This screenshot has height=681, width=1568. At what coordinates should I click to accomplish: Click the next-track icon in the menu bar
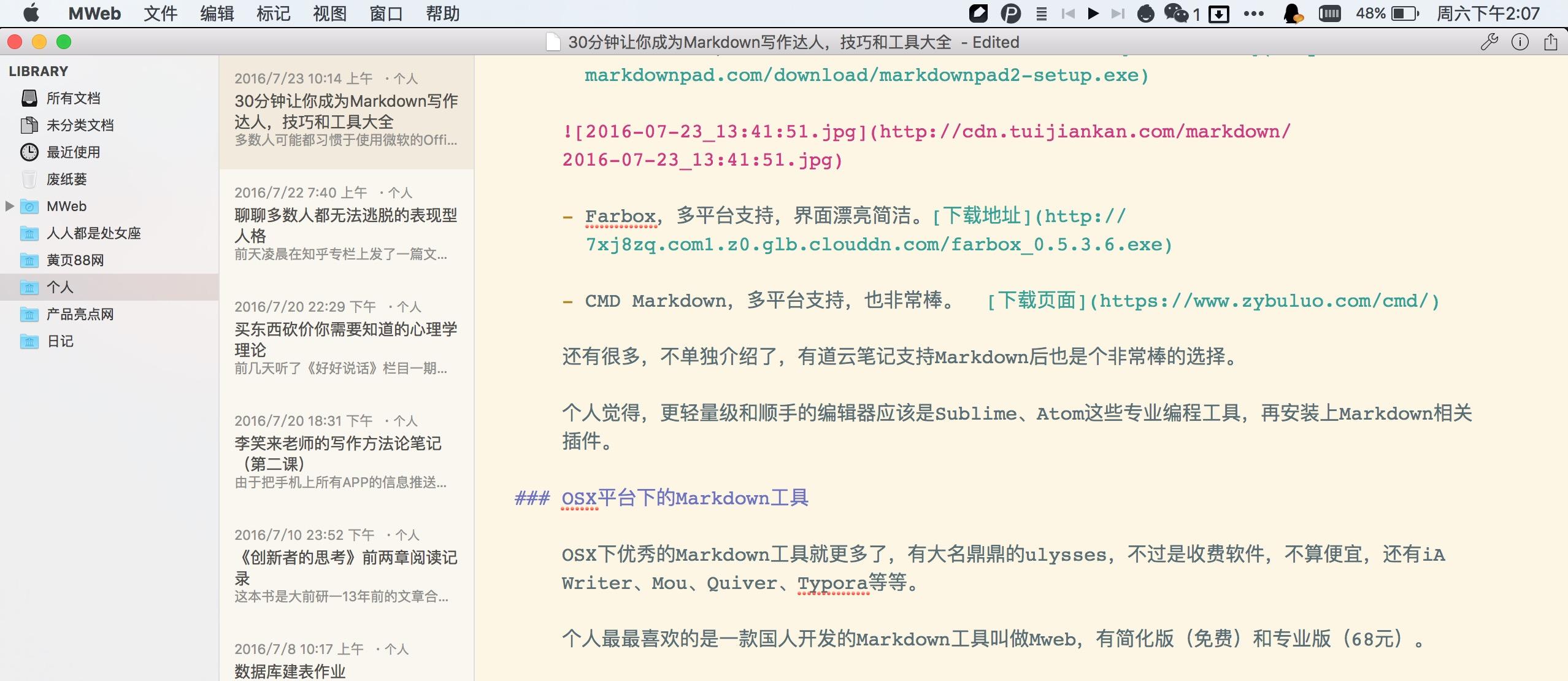[1118, 13]
